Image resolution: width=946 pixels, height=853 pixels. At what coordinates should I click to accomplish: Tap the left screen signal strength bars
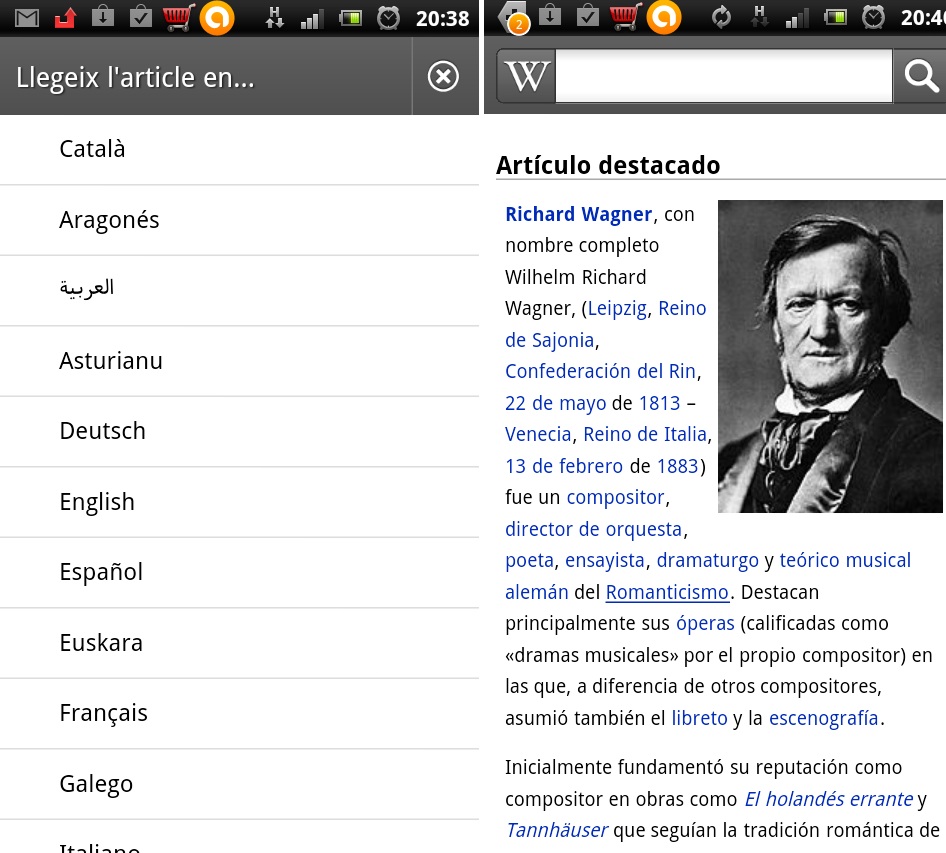click(x=312, y=19)
